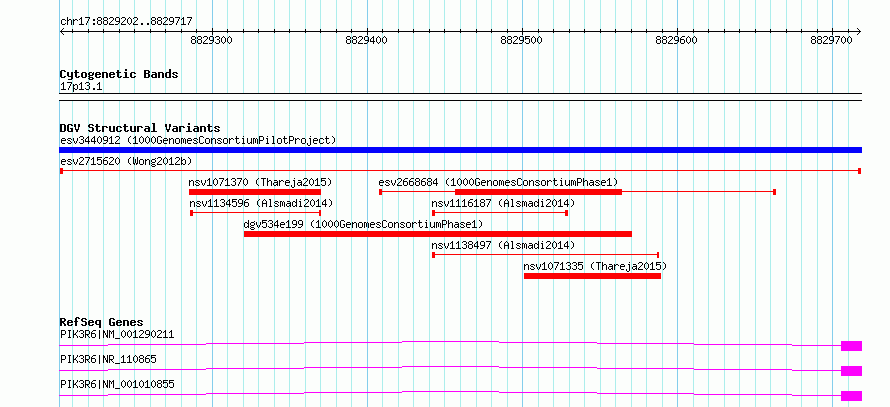Click the nsv1134596 thin red line feature
This screenshot has width=890, height=407.
tap(255, 213)
